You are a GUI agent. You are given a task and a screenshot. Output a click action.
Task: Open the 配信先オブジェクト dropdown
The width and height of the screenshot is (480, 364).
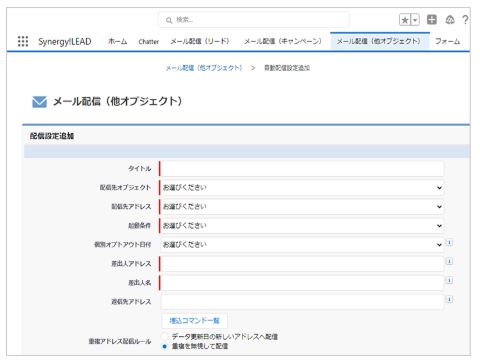[x=302, y=188]
